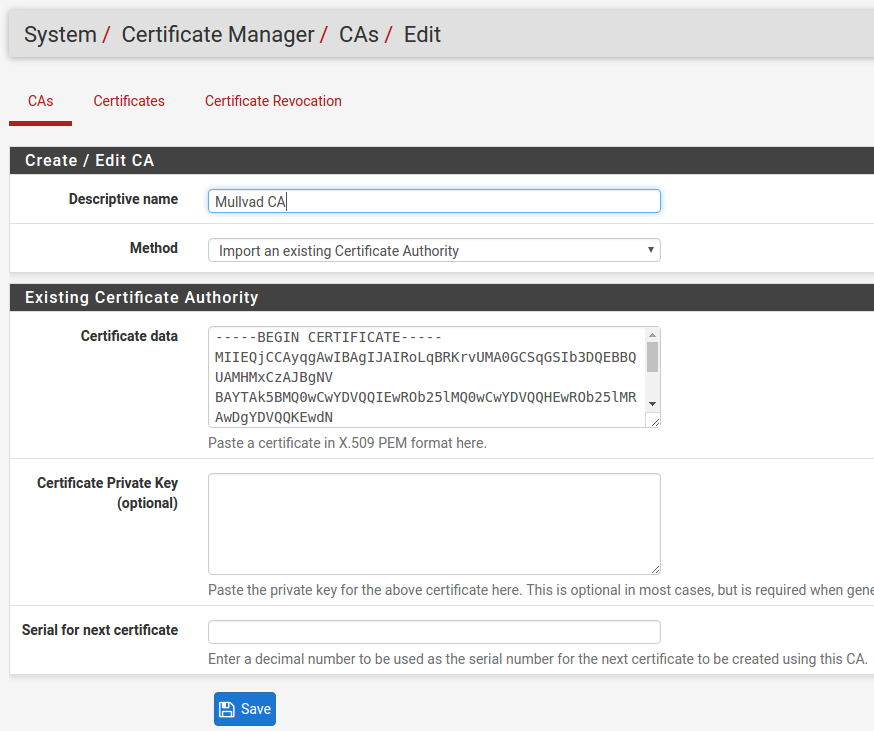Screen dimensions: 874x731
Task: Click the Save button
Action: pos(244,709)
